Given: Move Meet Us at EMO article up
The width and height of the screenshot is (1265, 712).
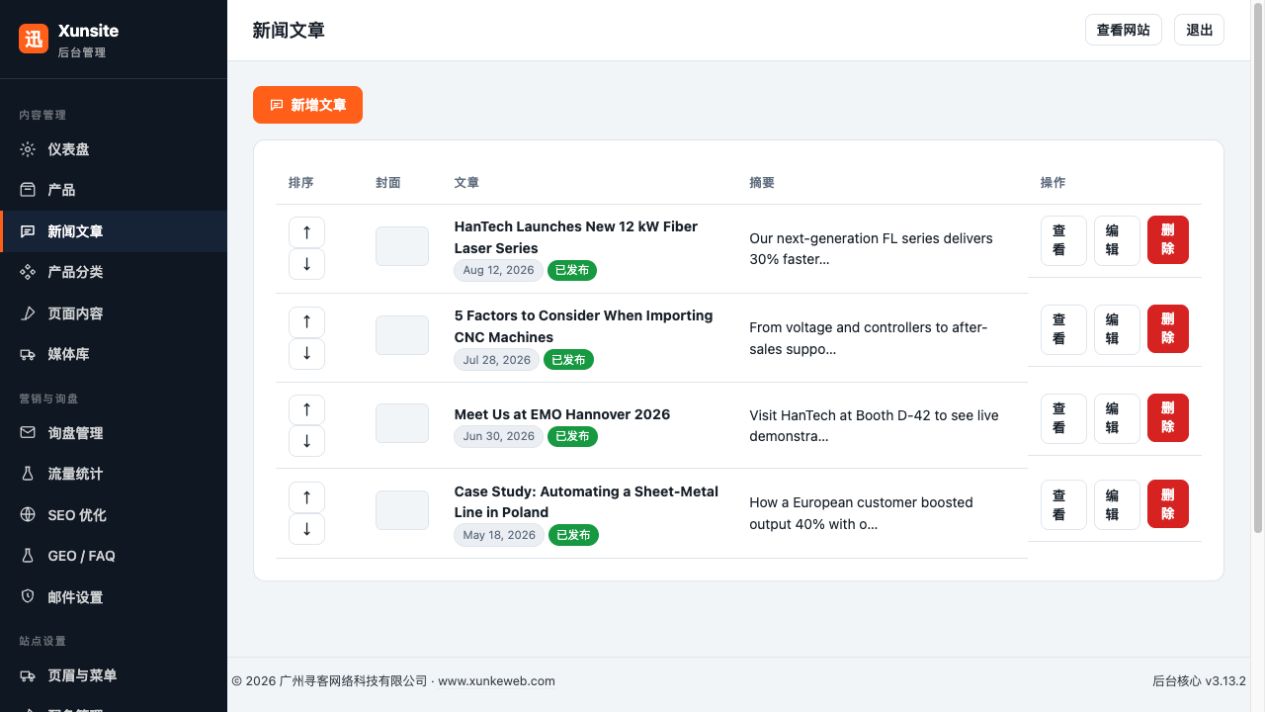Looking at the screenshot, I should coord(306,409).
